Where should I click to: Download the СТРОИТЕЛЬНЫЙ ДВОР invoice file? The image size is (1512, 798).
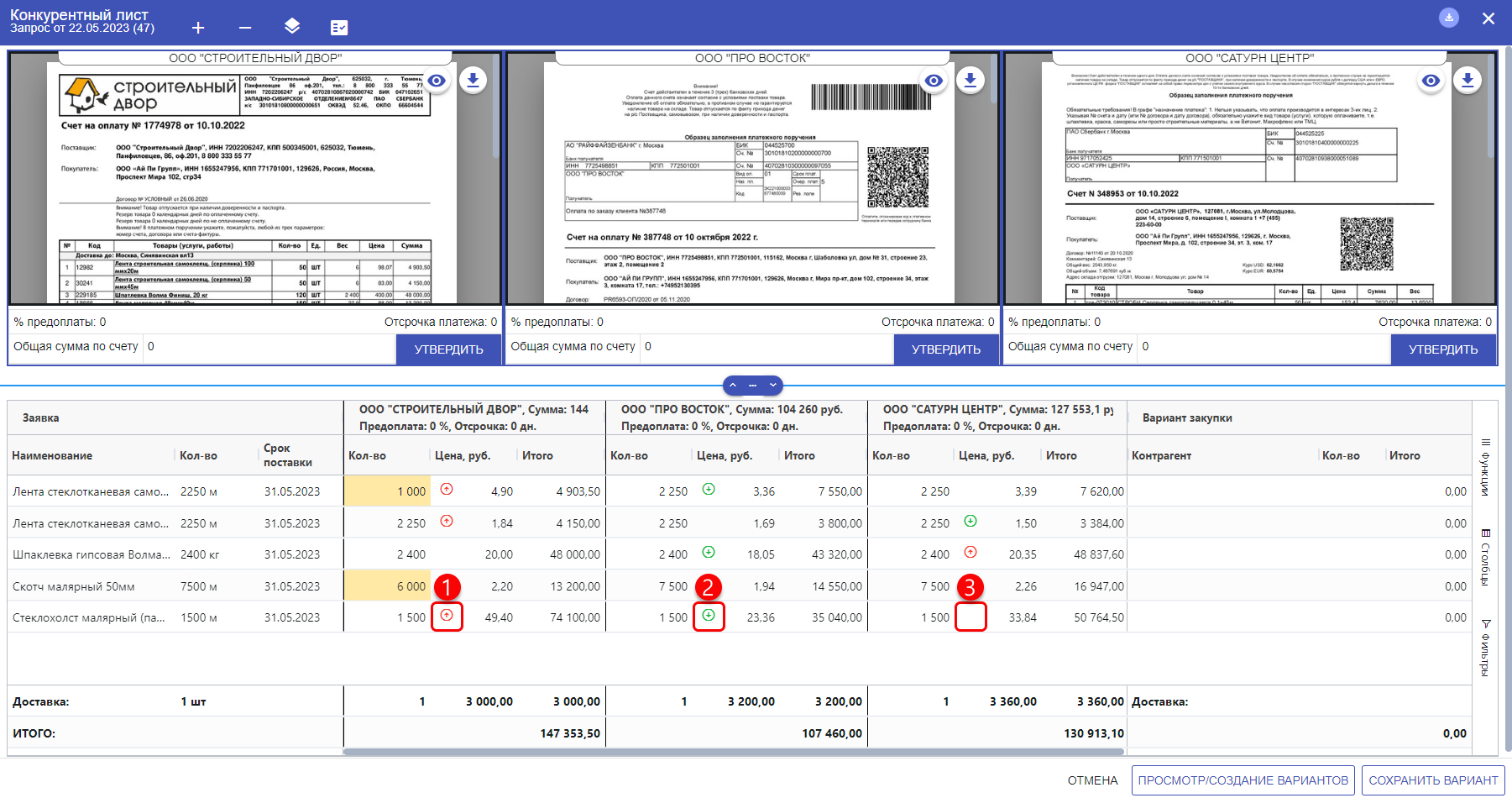(473, 80)
